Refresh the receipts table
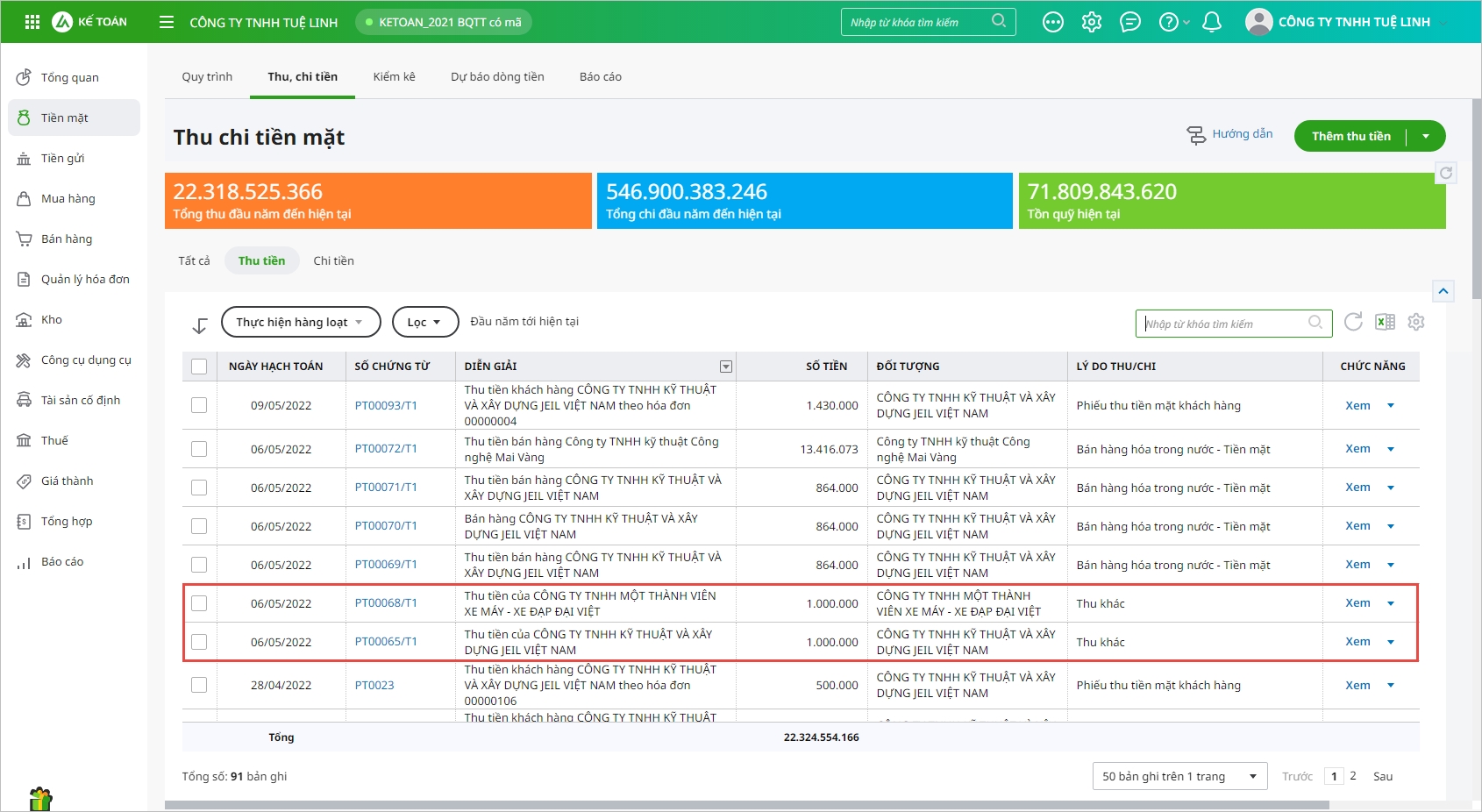Image resolution: width=1482 pixels, height=812 pixels. click(1353, 322)
